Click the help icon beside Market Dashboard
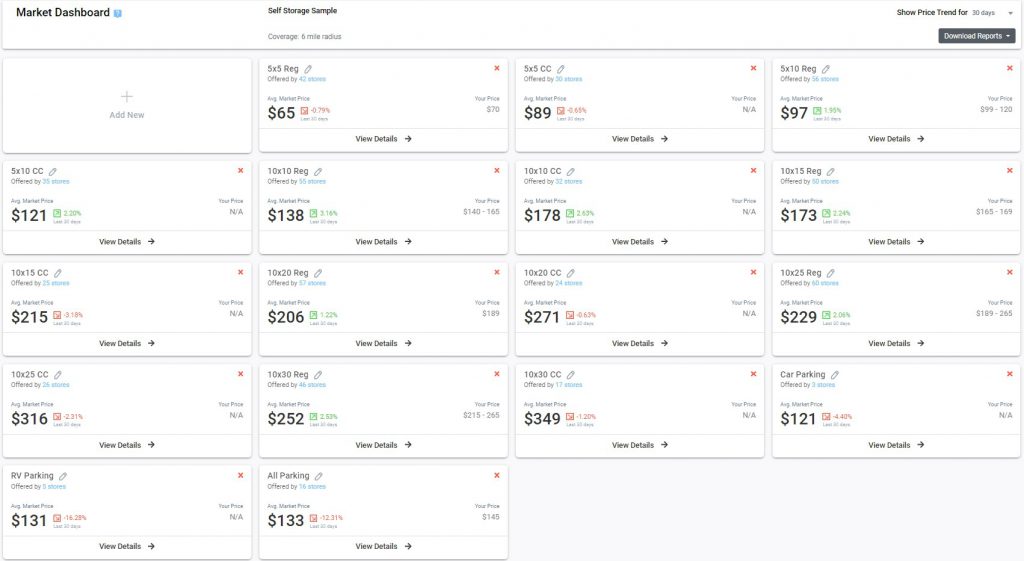1024x561 pixels. coord(118,14)
